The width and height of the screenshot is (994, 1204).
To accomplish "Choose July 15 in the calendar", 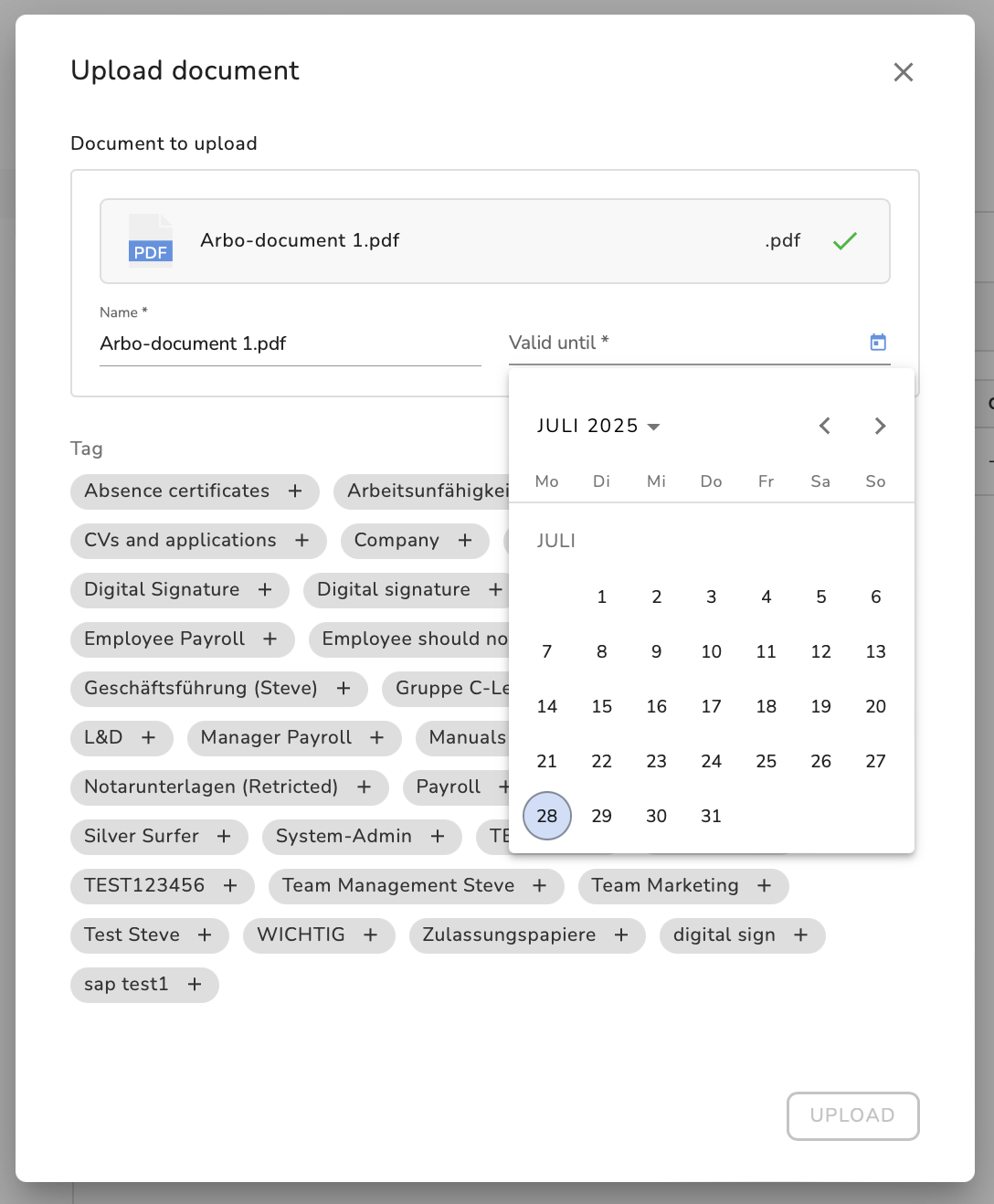I will coord(602,706).
